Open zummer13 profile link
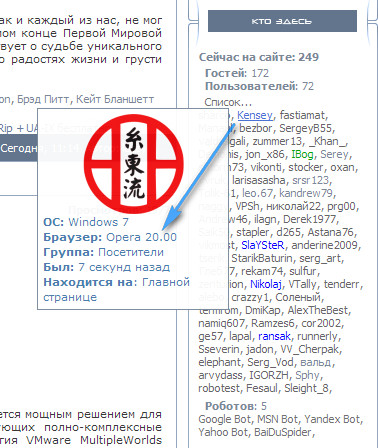The height and width of the screenshot is (448, 378). click(x=277, y=141)
